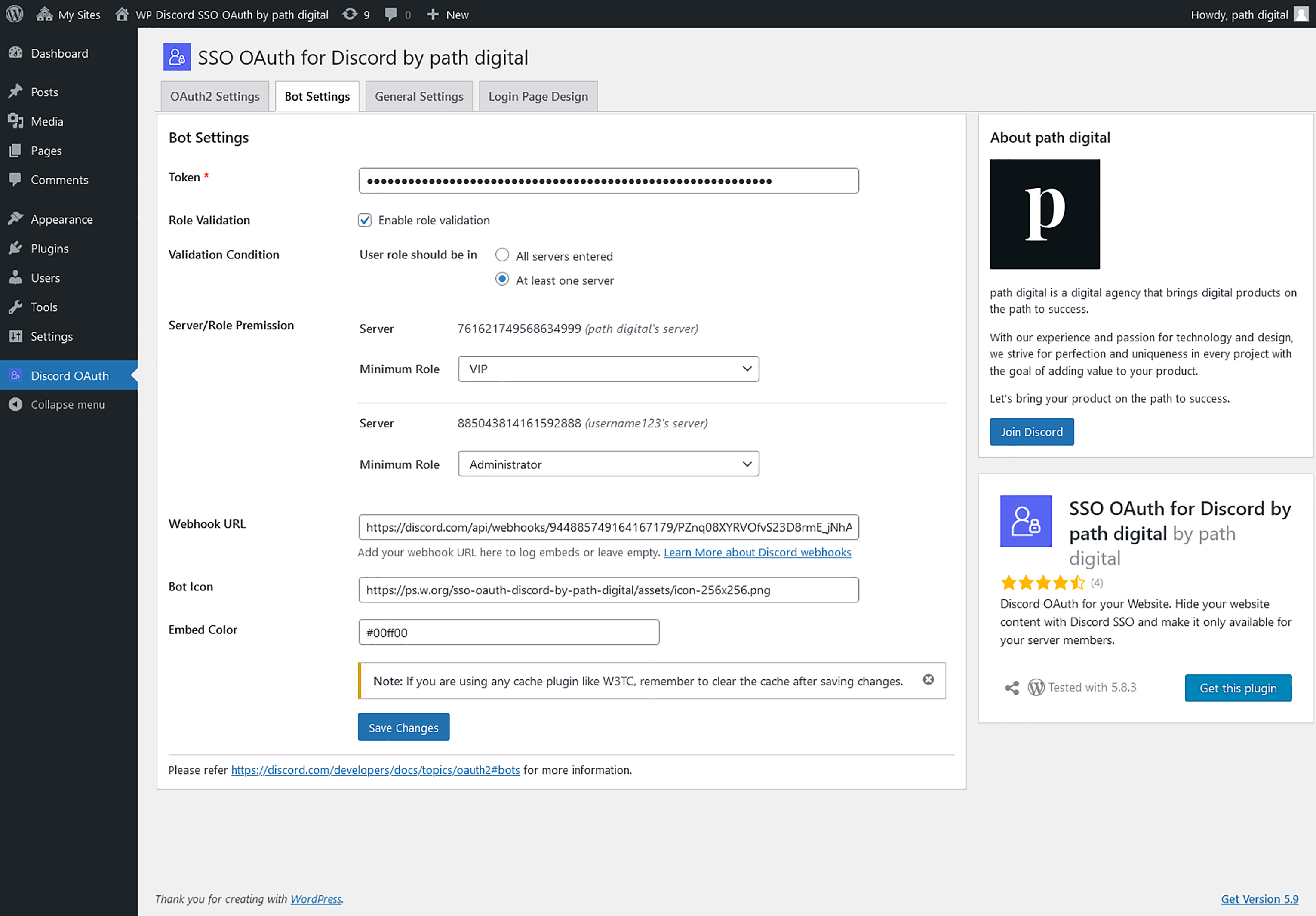Click Howdy, path digital account text
The width and height of the screenshot is (1316, 916).
[1239, 14]
